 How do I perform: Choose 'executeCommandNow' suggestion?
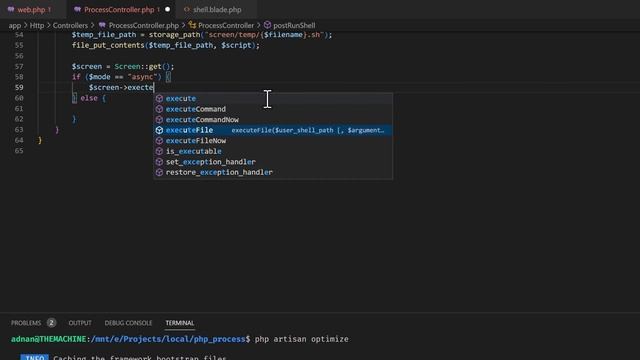tap(273, 120)
